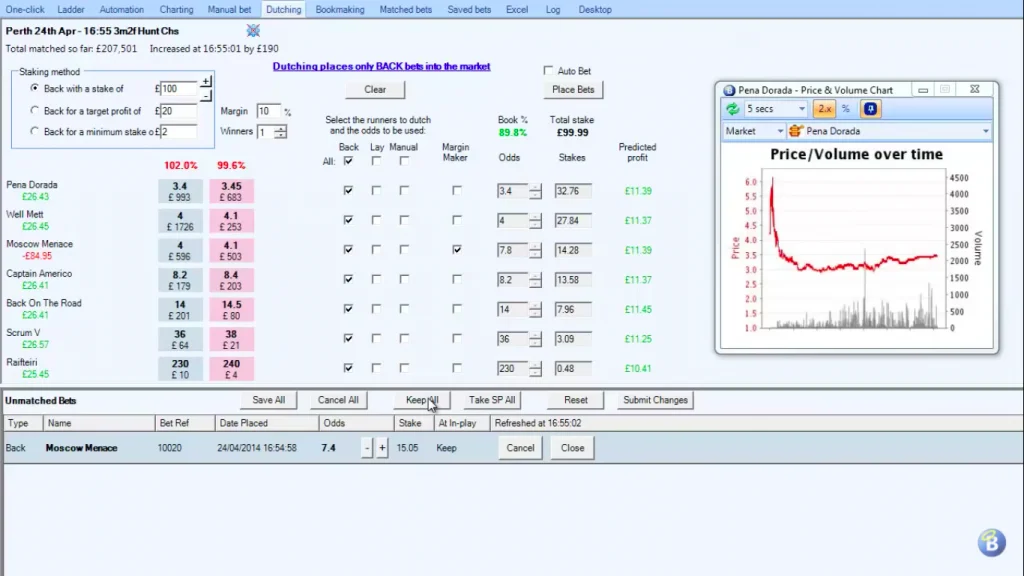Adjust the odds spinner for Well Mett
The image size is (1024, 576).
pos(535,221)
